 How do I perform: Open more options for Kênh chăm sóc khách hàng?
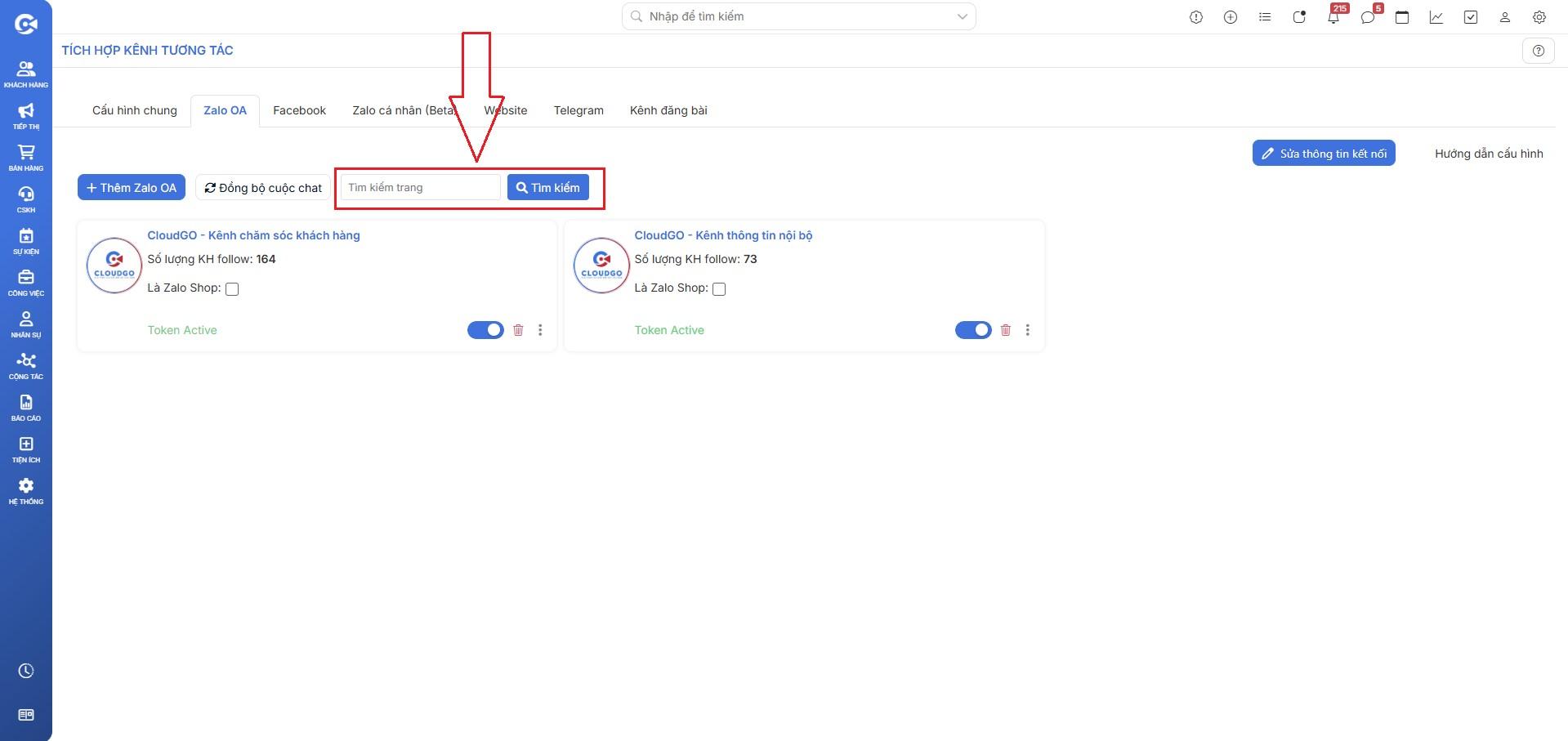tap(540, 330)
